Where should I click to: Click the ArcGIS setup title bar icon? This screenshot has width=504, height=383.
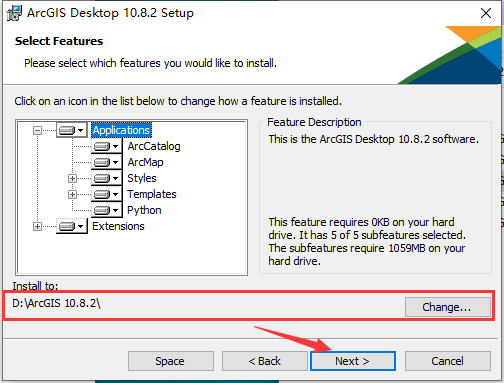(14, 13)
